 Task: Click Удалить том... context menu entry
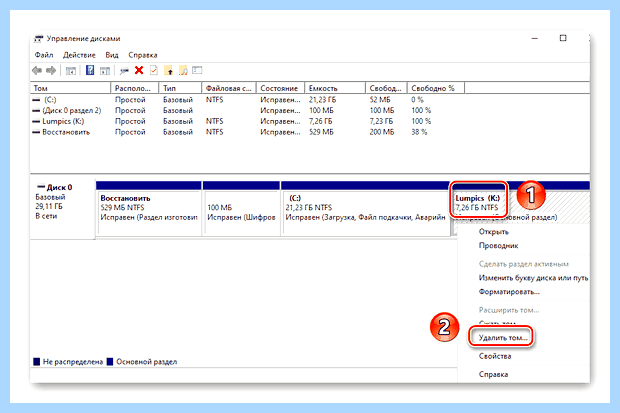503,338
